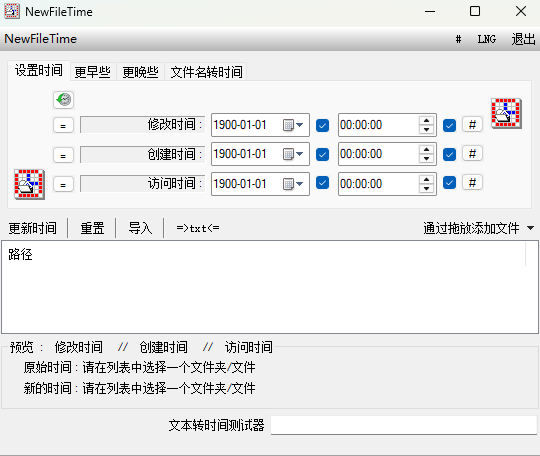
Task: Click the = button for 修改时间
Action: [63, 125]
